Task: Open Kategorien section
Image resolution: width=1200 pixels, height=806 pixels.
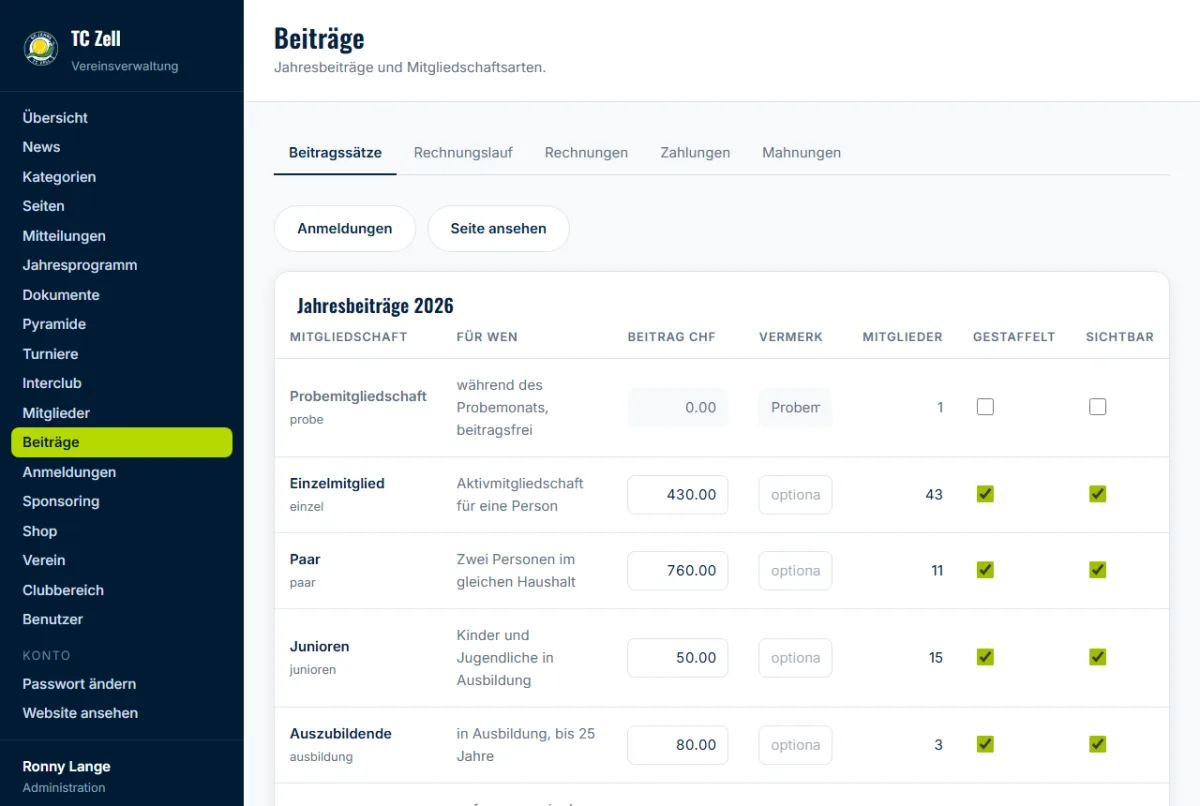Action: click(59, 177)
